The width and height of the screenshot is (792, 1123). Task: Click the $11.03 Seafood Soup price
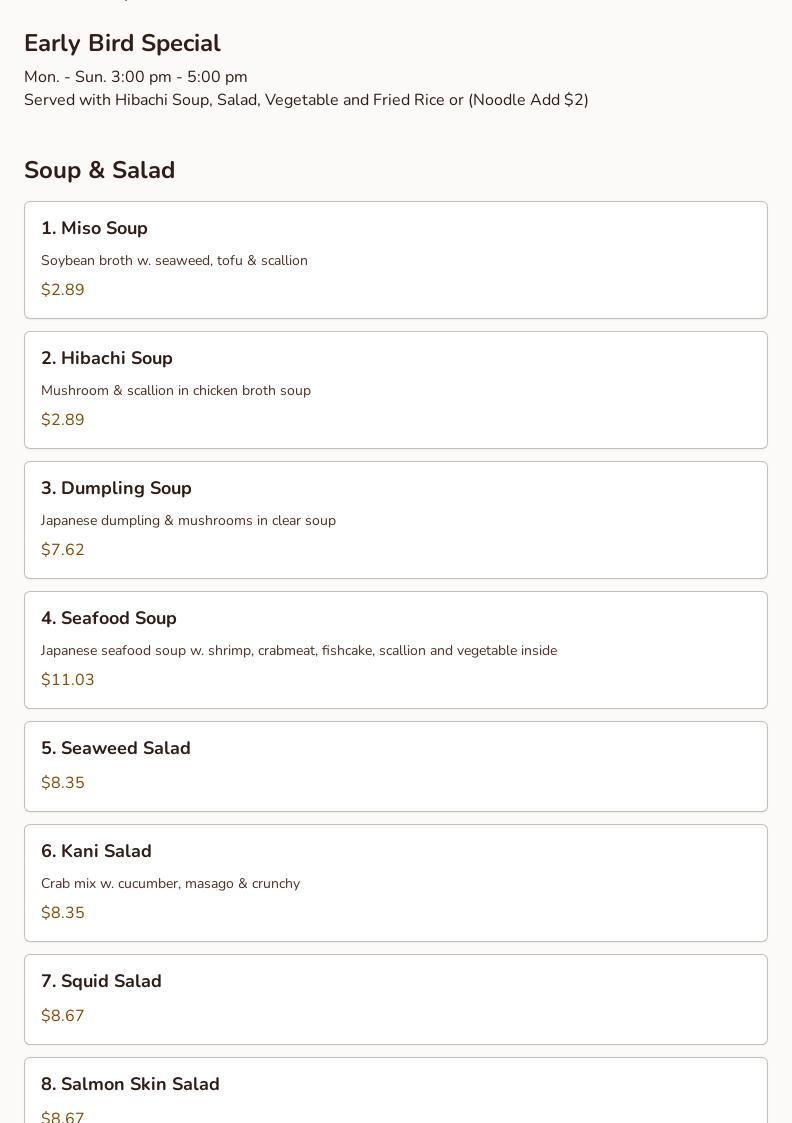point(68,680)
